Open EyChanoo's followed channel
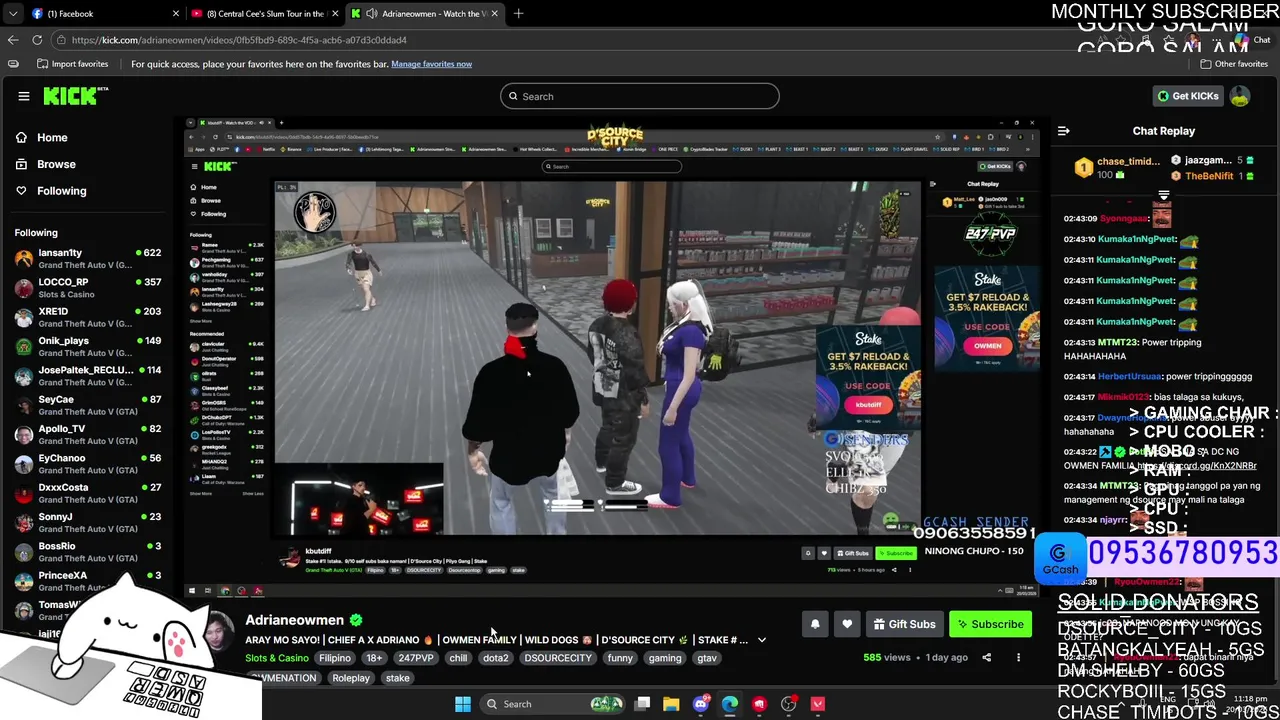The width and height of the screenshot is (1280, 720). pyautogui.click(x=88, y=463)
